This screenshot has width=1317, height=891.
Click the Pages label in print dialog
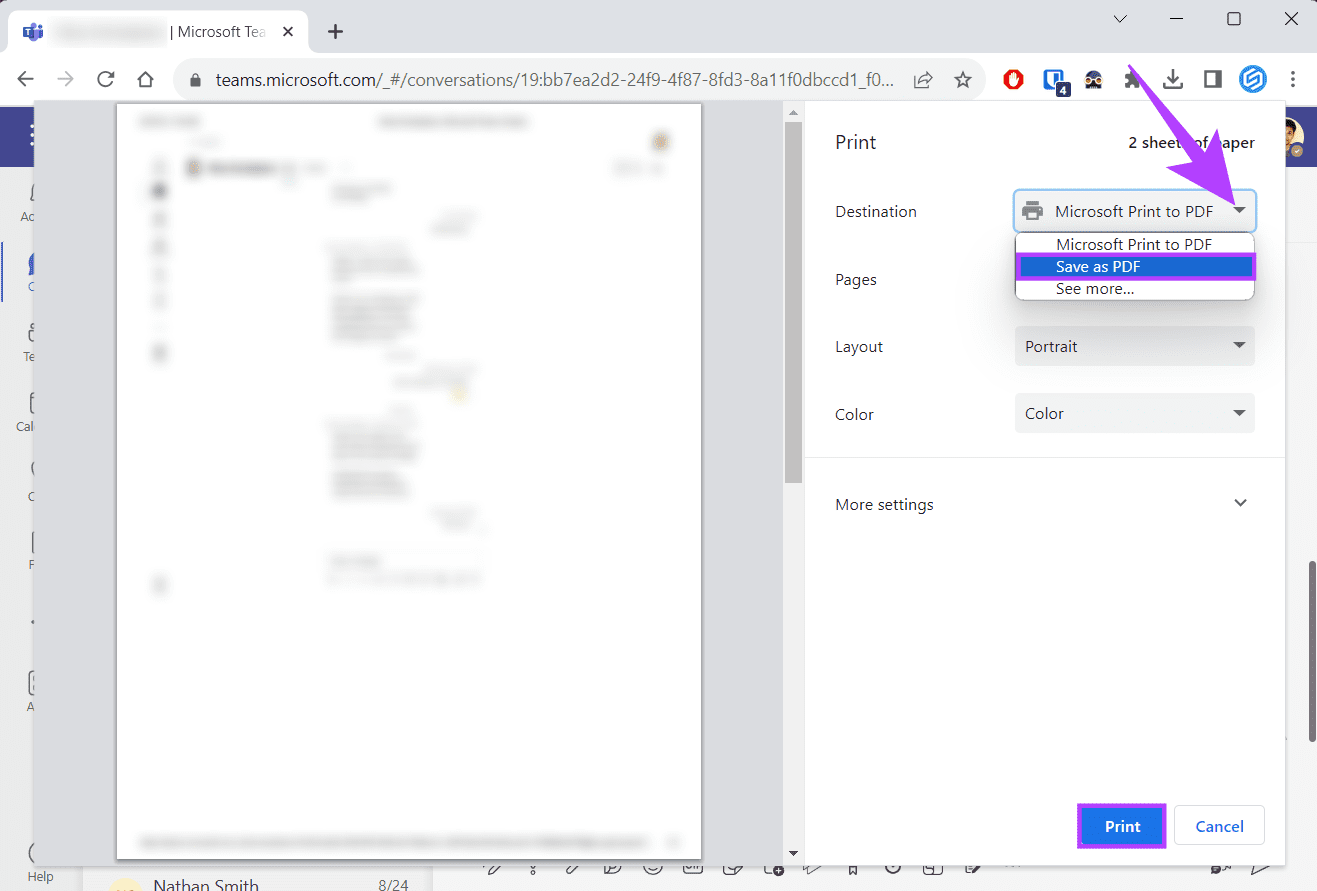click(856, 279)
